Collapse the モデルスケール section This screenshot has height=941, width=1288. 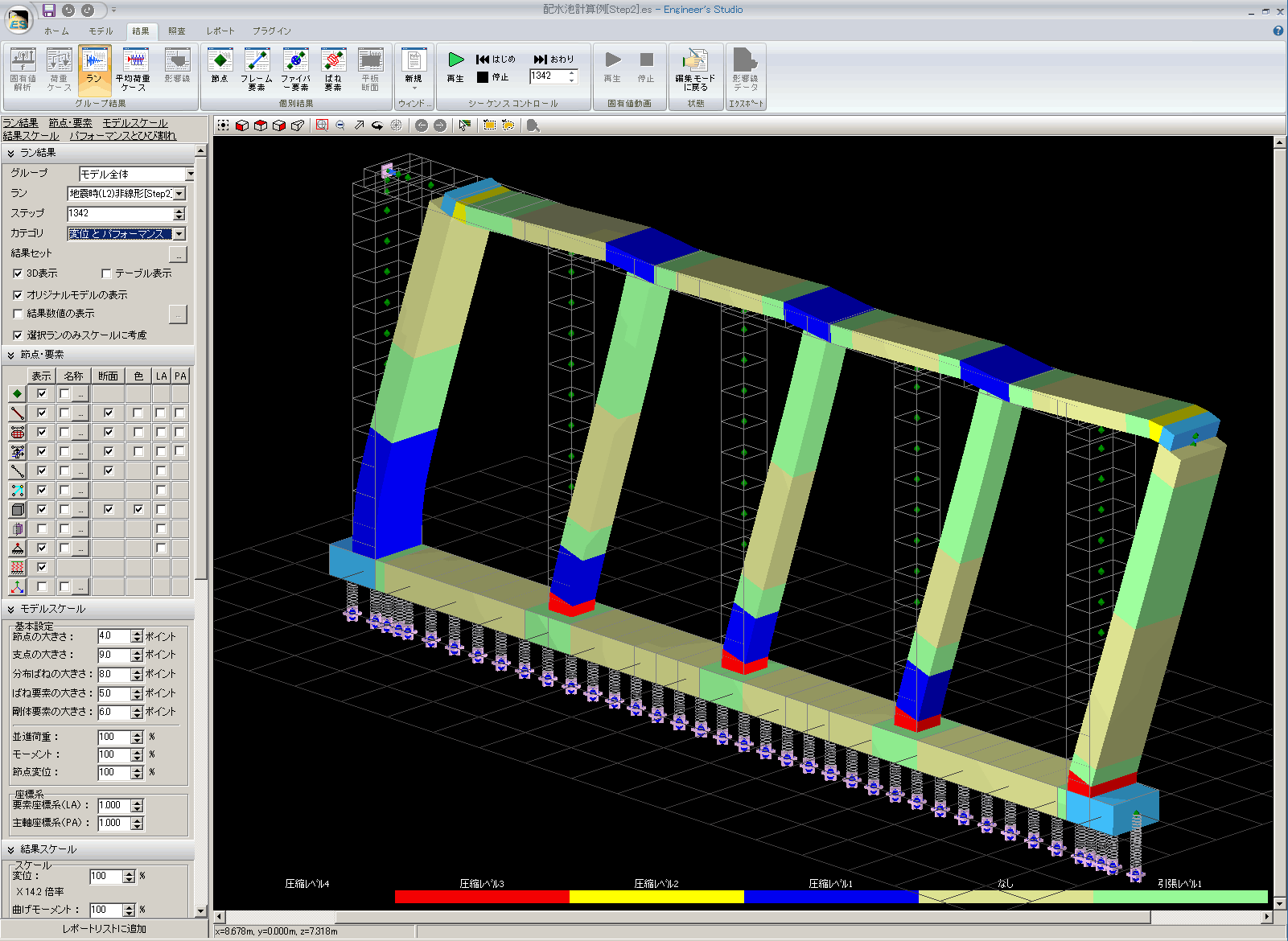coord(10,610)
